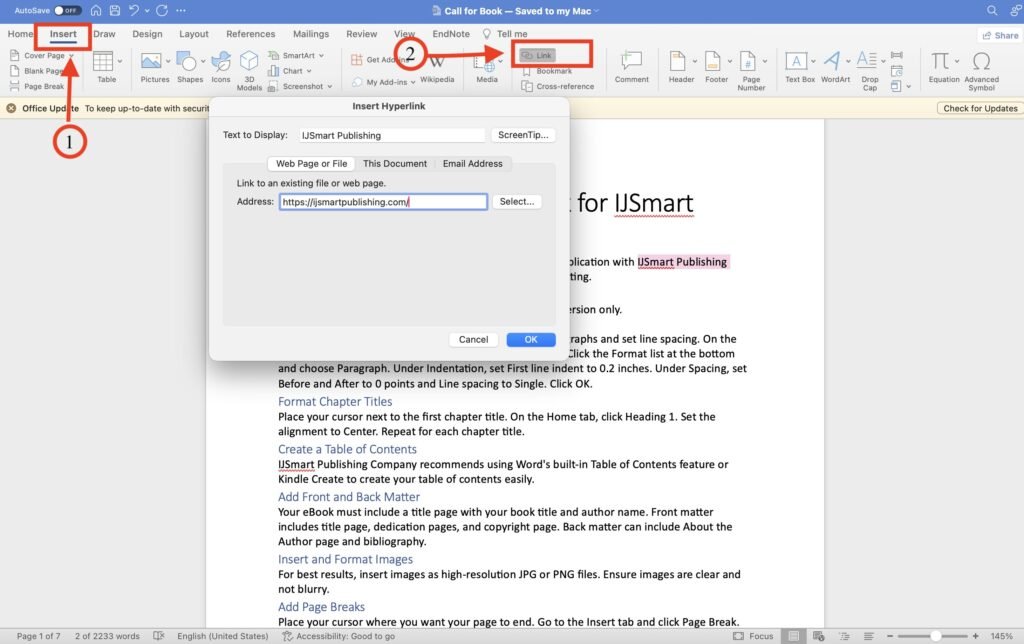Click the ScreenTip... button
1024x644 pixels.
tap(523, 135)
